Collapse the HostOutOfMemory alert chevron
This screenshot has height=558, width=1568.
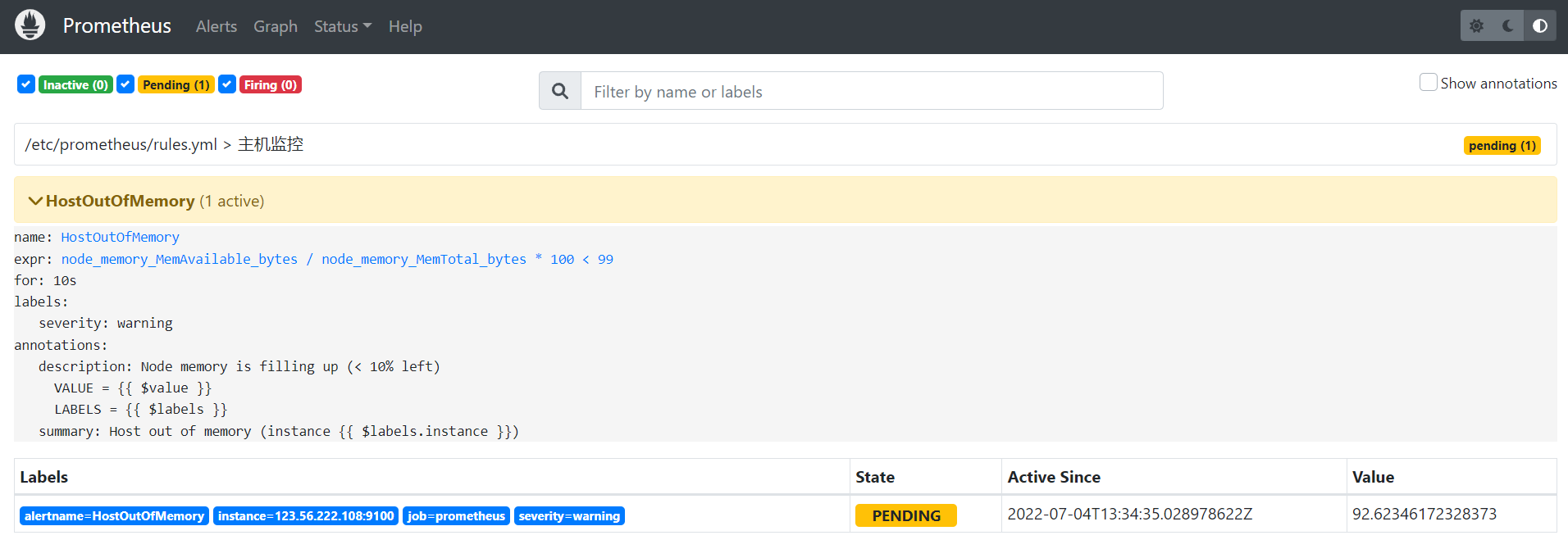coord(35,201)
